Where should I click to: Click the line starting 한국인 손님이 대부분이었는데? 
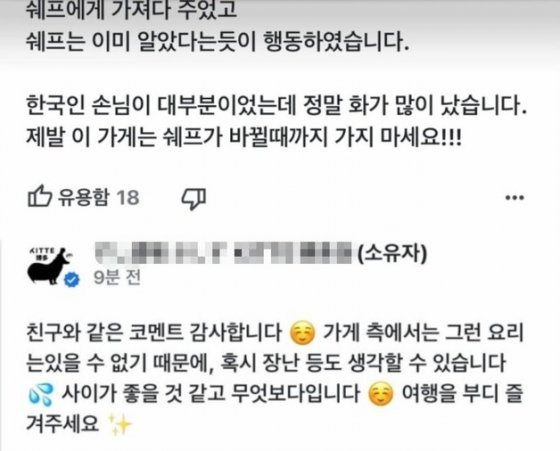[276, 105]
